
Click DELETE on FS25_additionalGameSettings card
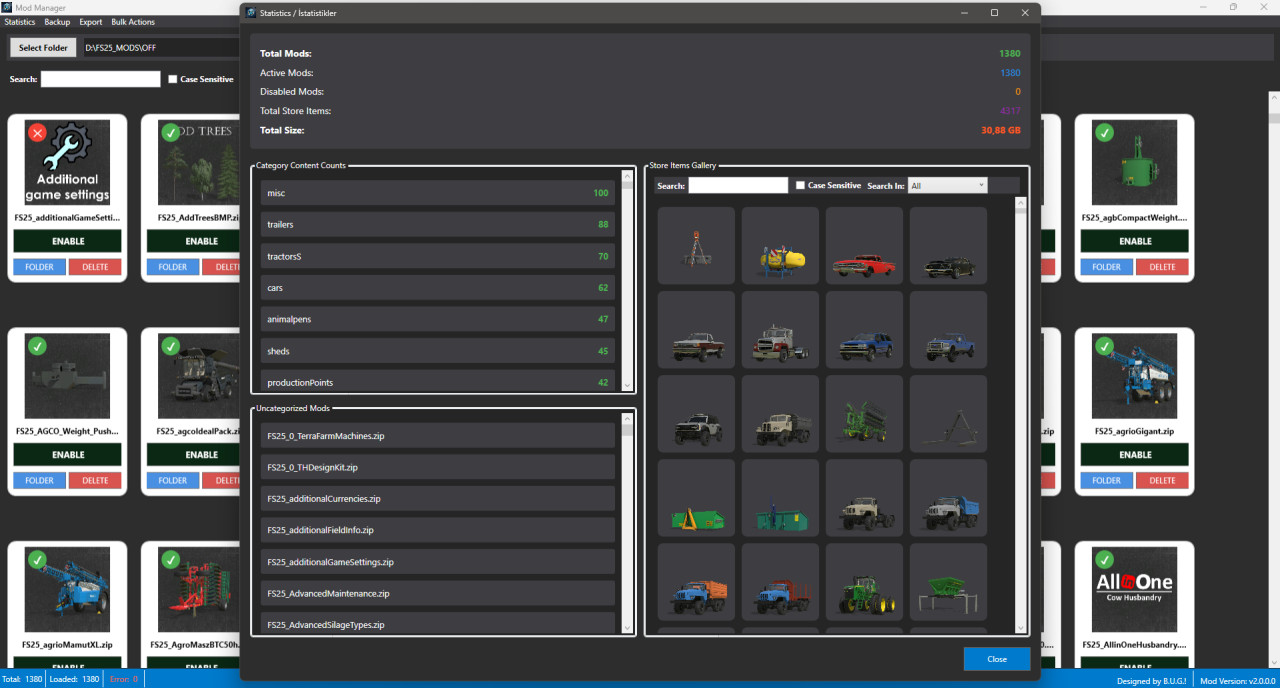tap(95, 267)
